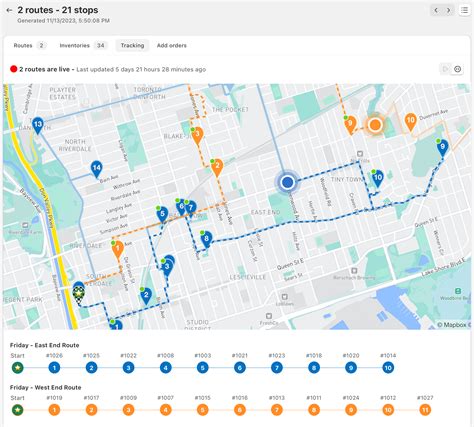Open the Inventories tab
Image resolution: width=474 pixels, height=427 pixels.
83,45
